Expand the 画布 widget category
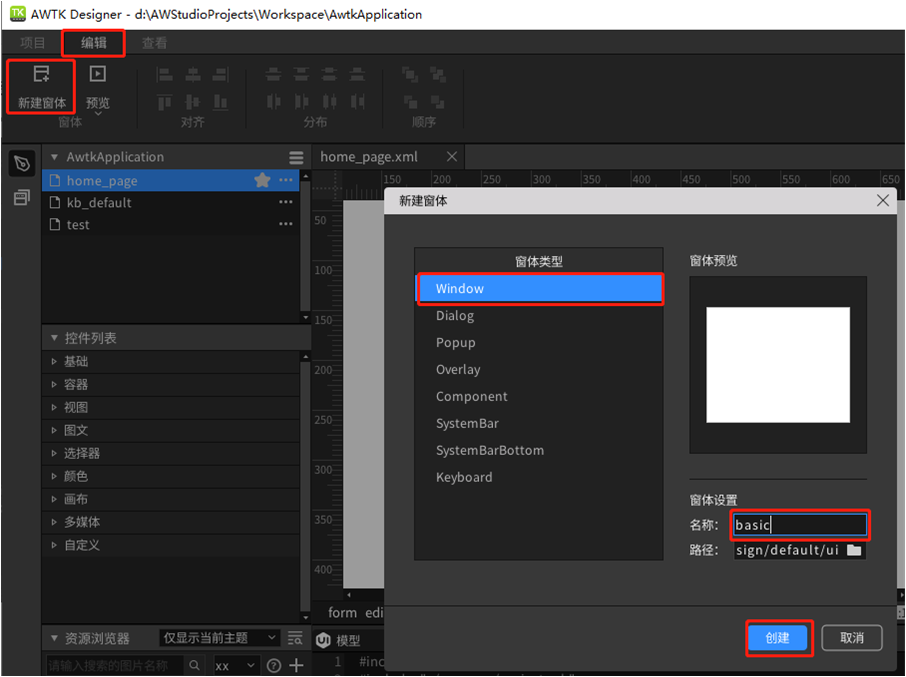Screen dimensions: 906x677 tap(54, 499)
